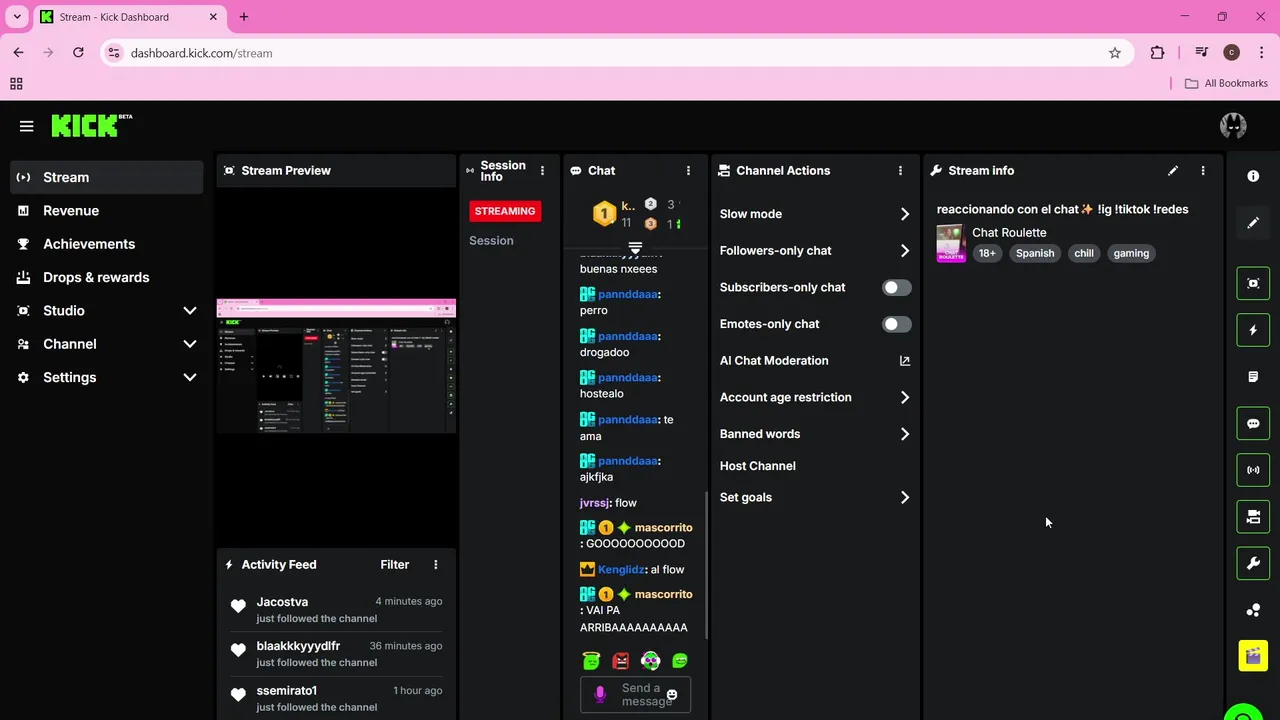Open Session Info three-dot menu
The width and height of the screenshot is (1280, 720).
pos(543,171)
